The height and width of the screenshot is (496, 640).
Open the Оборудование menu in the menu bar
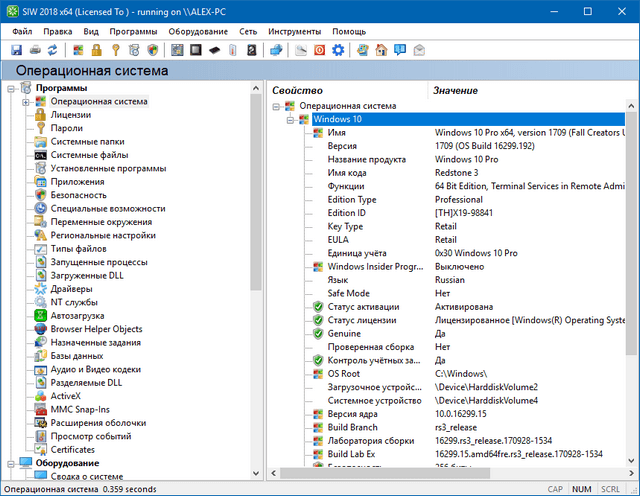(x=198, y=31)
